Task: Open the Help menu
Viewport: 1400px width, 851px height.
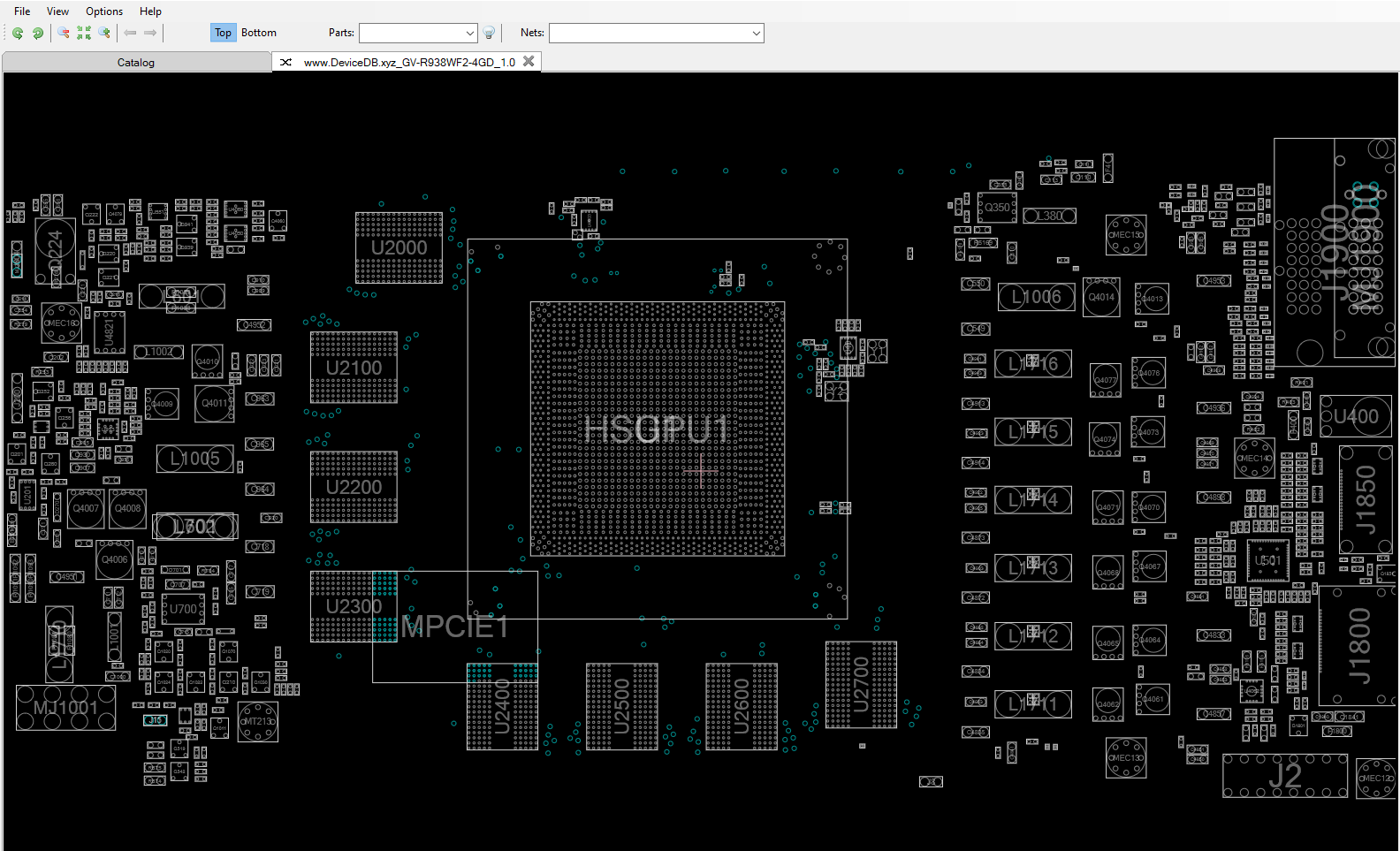Action: coord(150,11)
